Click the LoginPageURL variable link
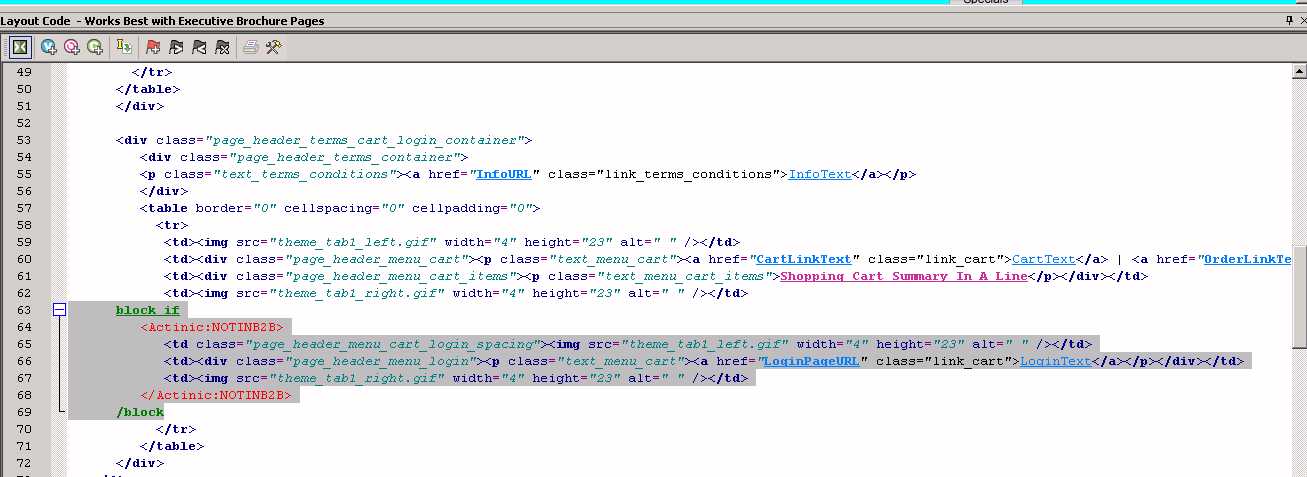 coord(812,361)
